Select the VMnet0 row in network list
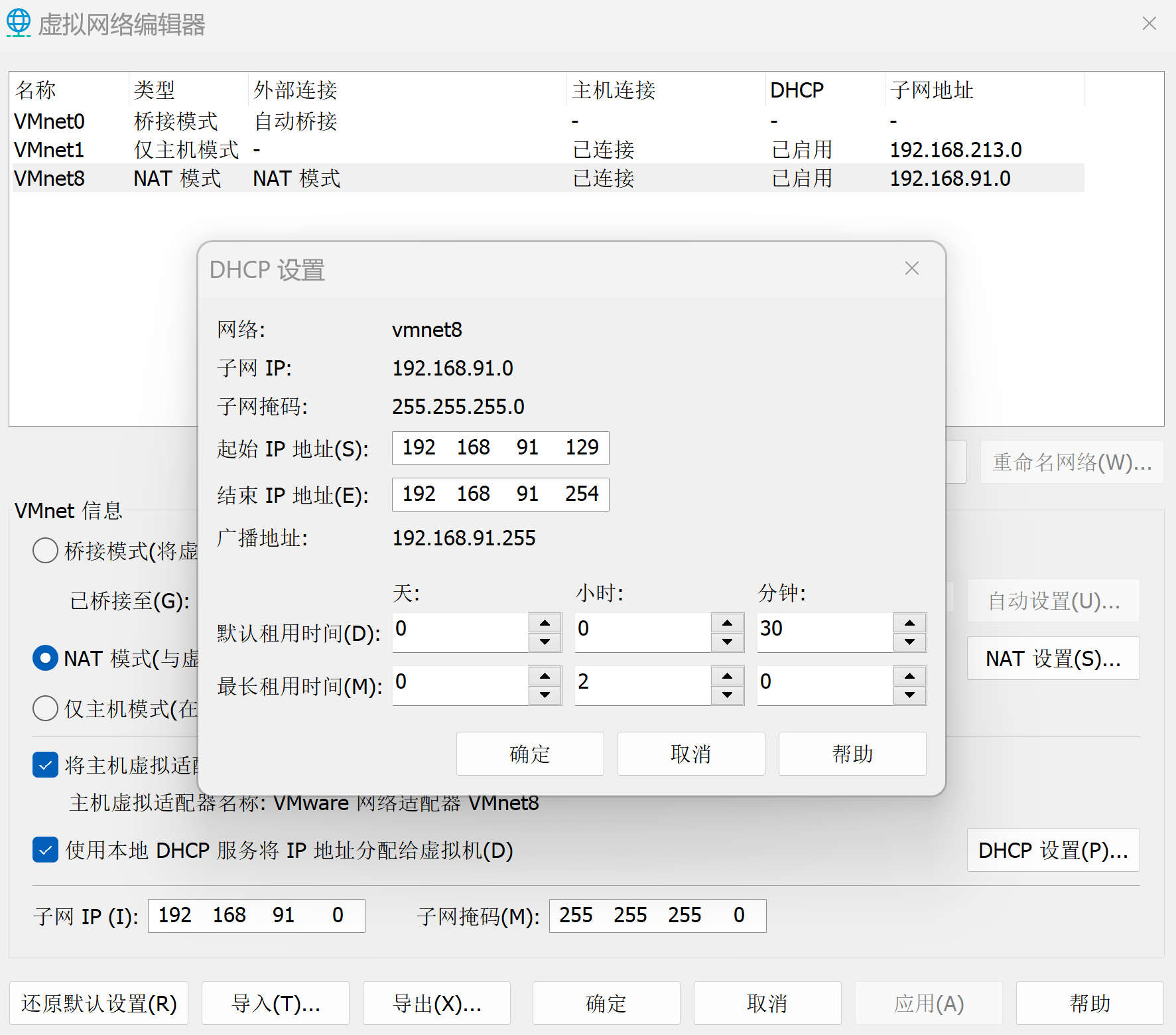Image resolution: width=1176 pixels, height=1035 pixels. click(549, 121)
